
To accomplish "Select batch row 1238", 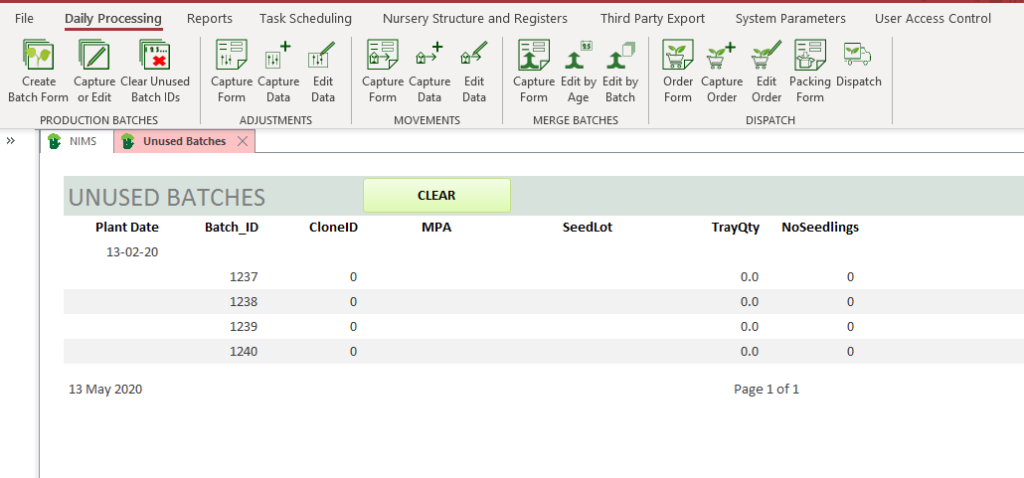I will click(x=244, y=302).
